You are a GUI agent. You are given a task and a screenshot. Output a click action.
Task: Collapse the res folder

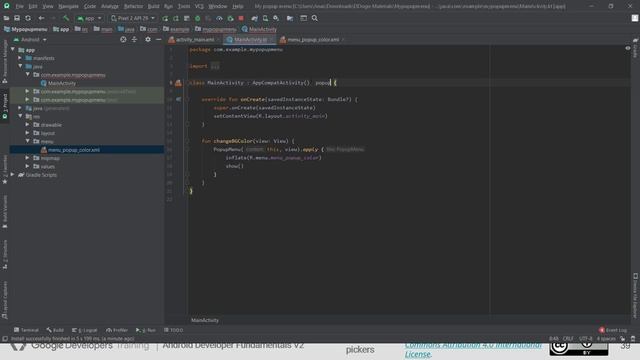[20, 116]
